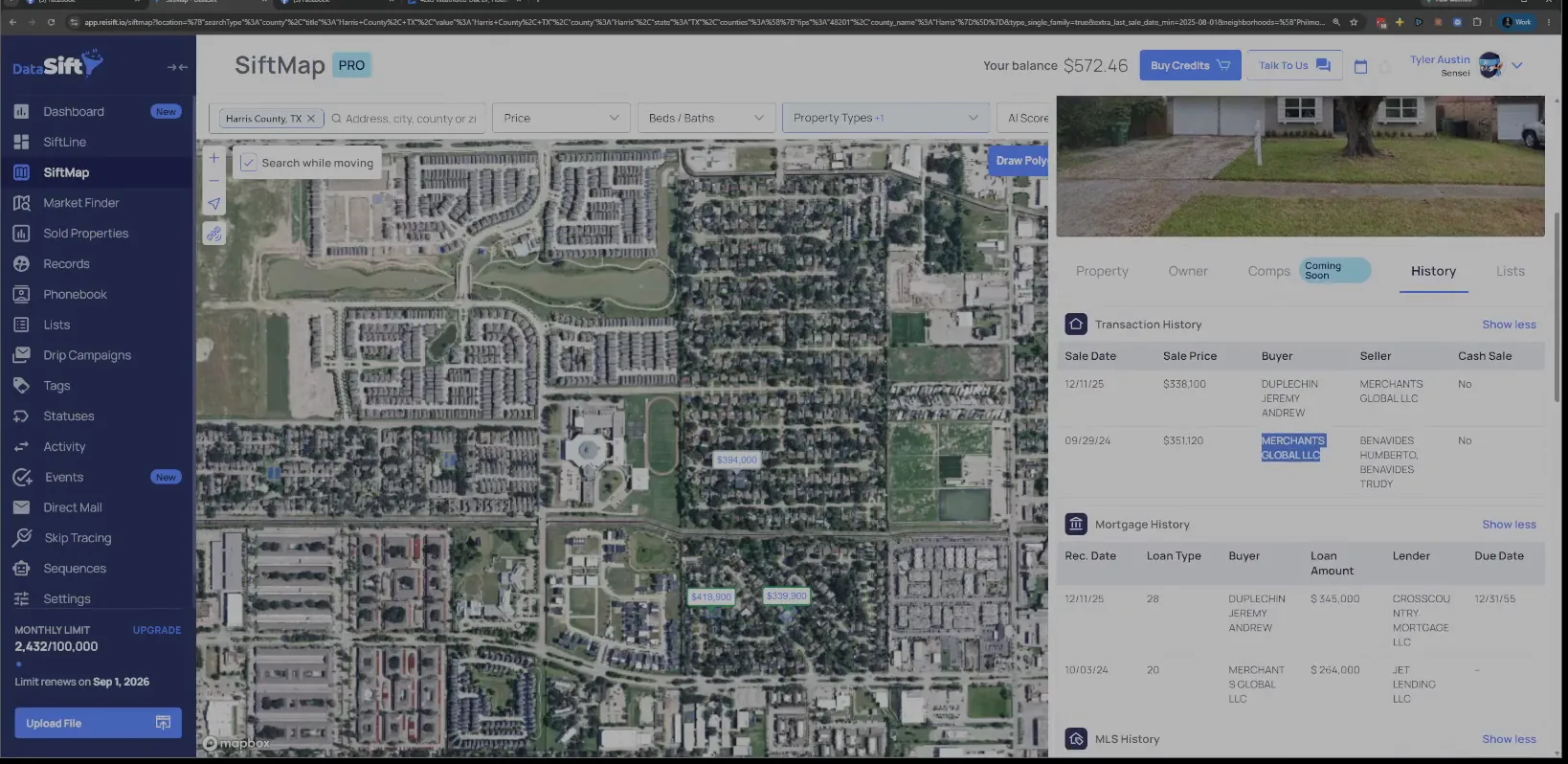Viewport: 1568px width, 764px height.
Task: Click the Tyler Austin profile avatar
Action: point(1490,65)
